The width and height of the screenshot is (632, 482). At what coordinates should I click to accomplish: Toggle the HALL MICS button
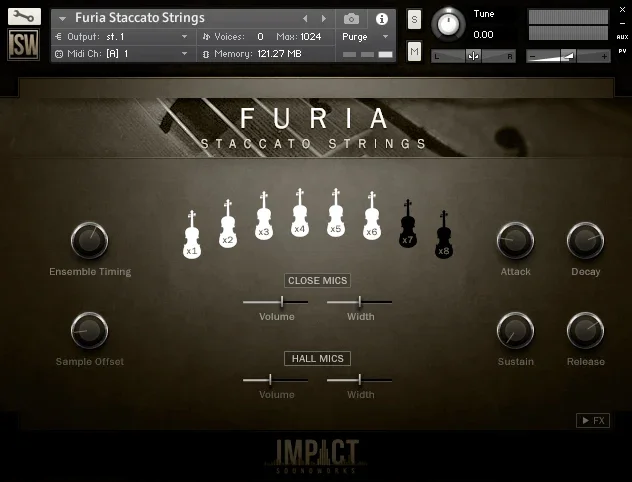(x=317, y=359)
